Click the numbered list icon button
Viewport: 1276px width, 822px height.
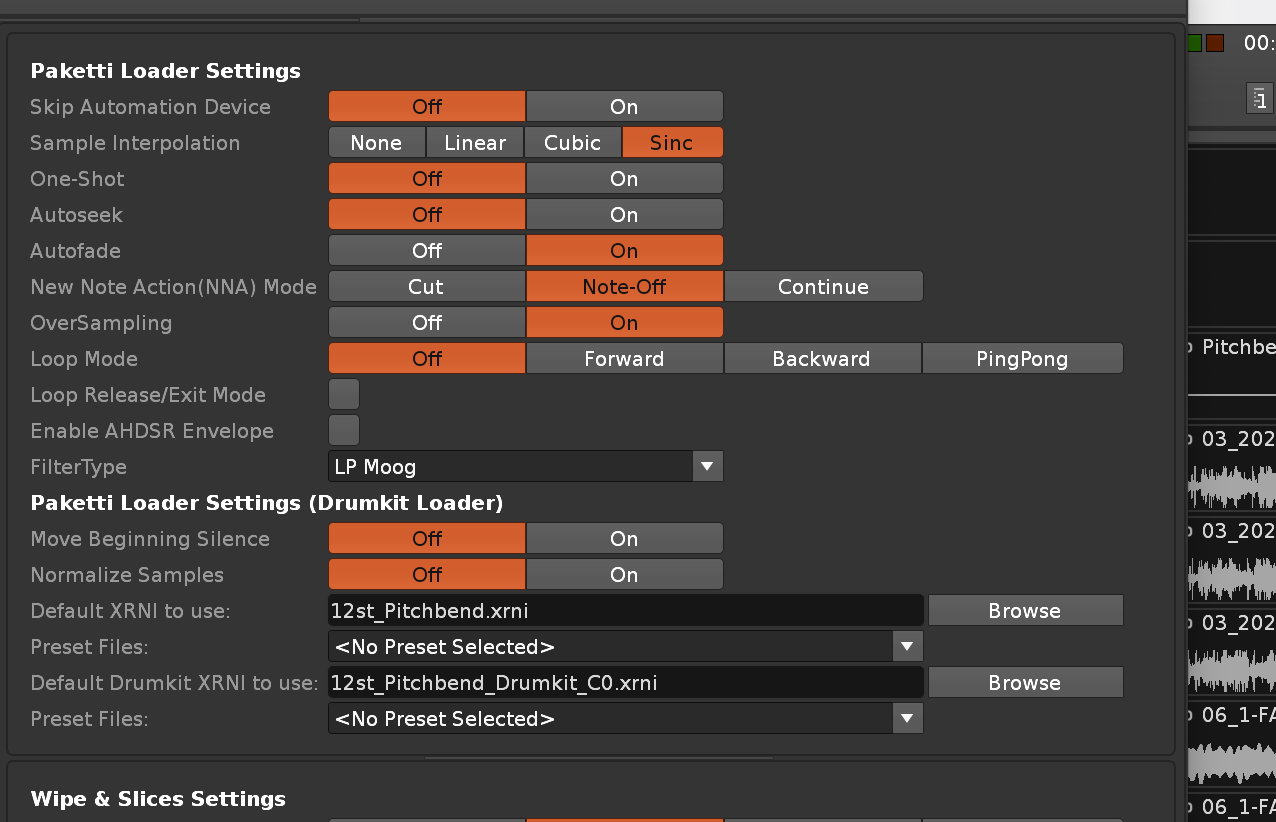(x=1259, y=99)
